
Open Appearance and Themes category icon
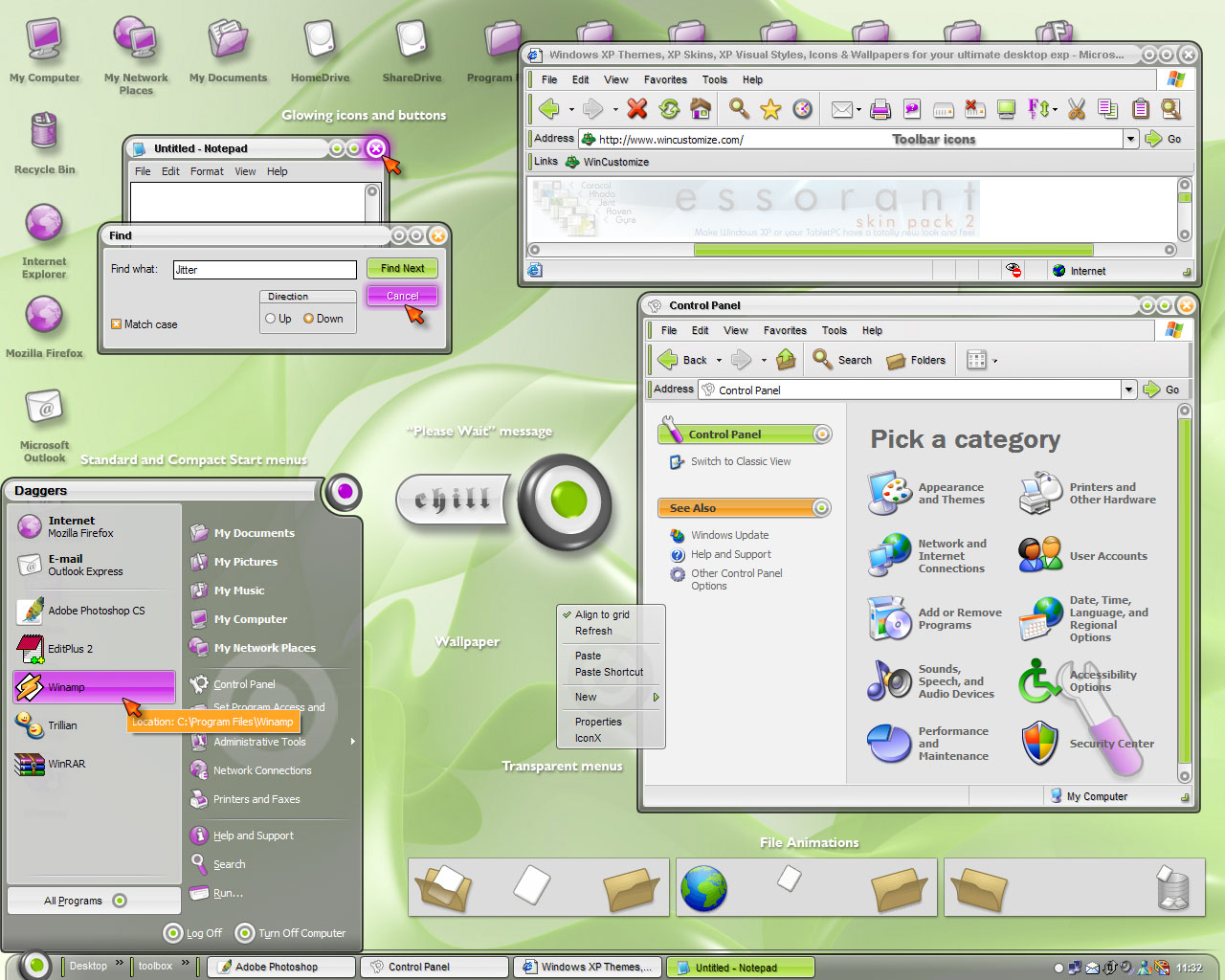coord(890,493)
